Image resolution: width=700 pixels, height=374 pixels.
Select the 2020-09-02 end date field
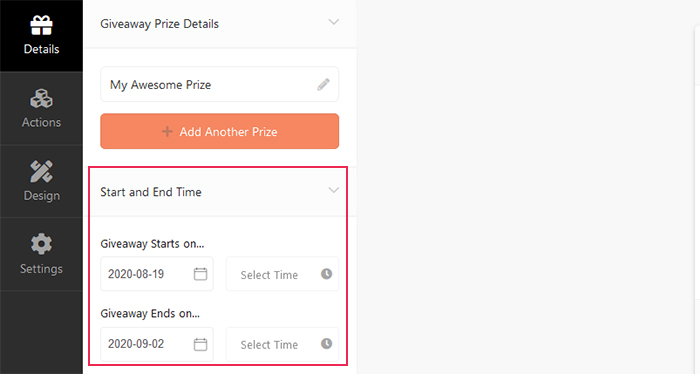click(x=157, y=344)
